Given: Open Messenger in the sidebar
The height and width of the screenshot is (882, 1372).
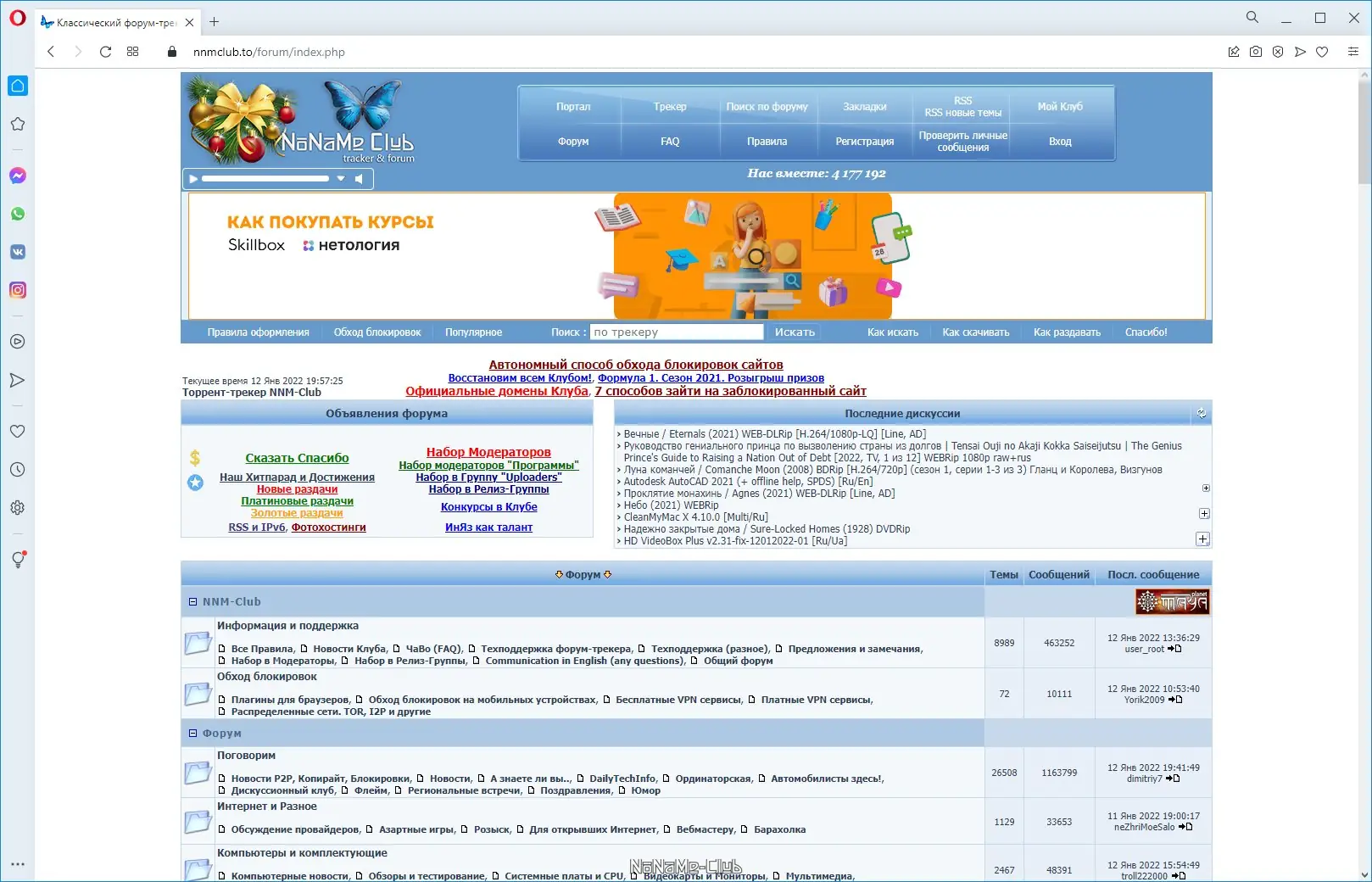Looking at the screenshot, I should [x=17, y=176].
